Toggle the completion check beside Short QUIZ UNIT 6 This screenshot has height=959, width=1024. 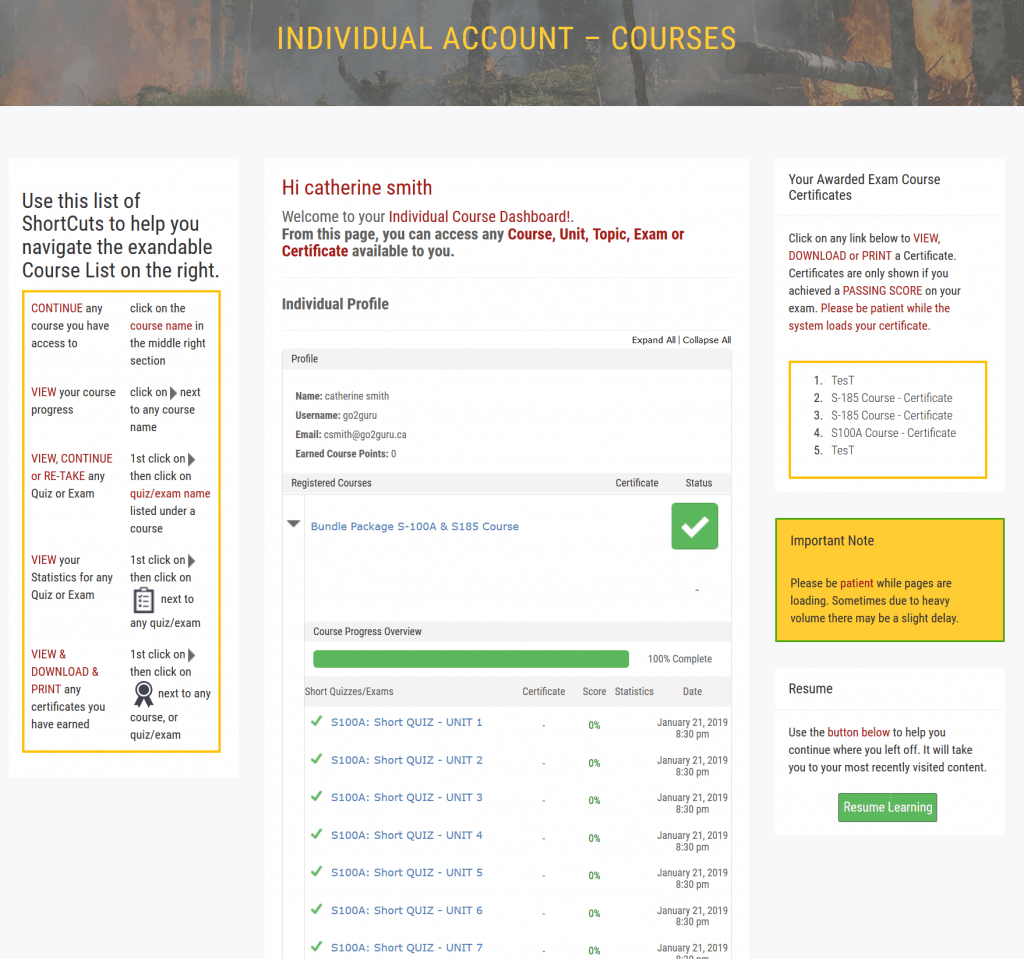point(319,910)
